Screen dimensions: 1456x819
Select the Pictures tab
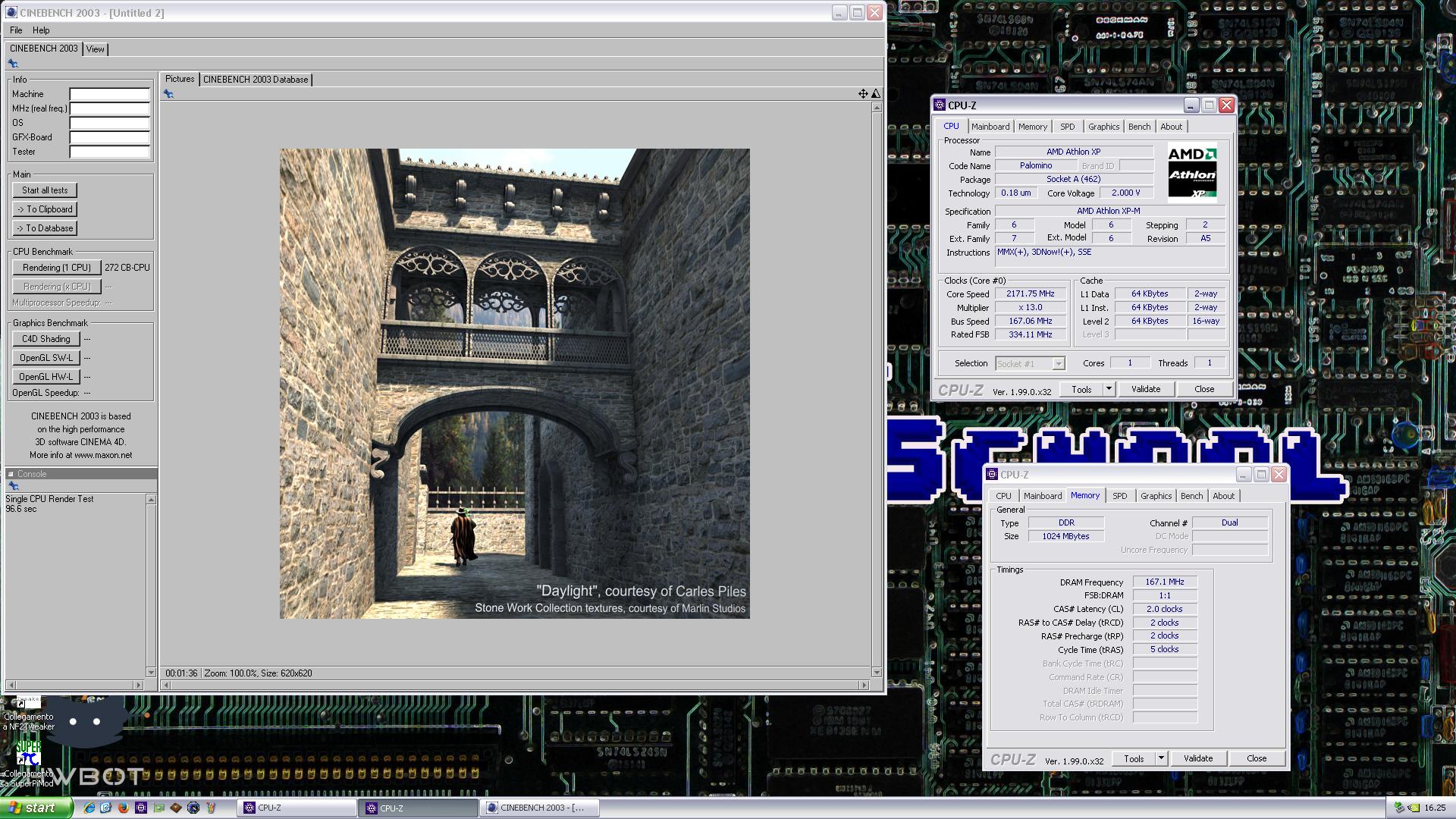click(x=180, y=79)
